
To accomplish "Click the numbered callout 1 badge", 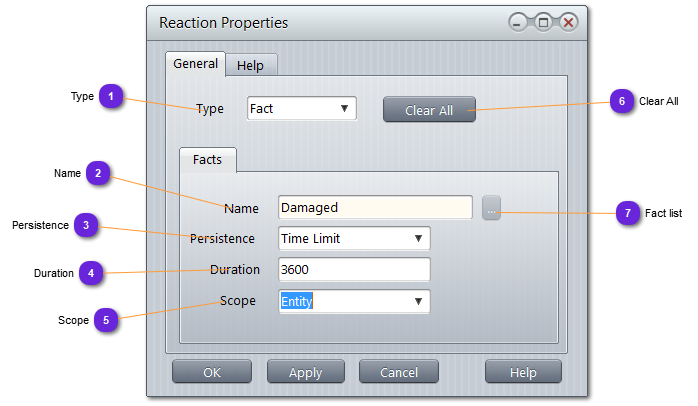I will 112,97.
